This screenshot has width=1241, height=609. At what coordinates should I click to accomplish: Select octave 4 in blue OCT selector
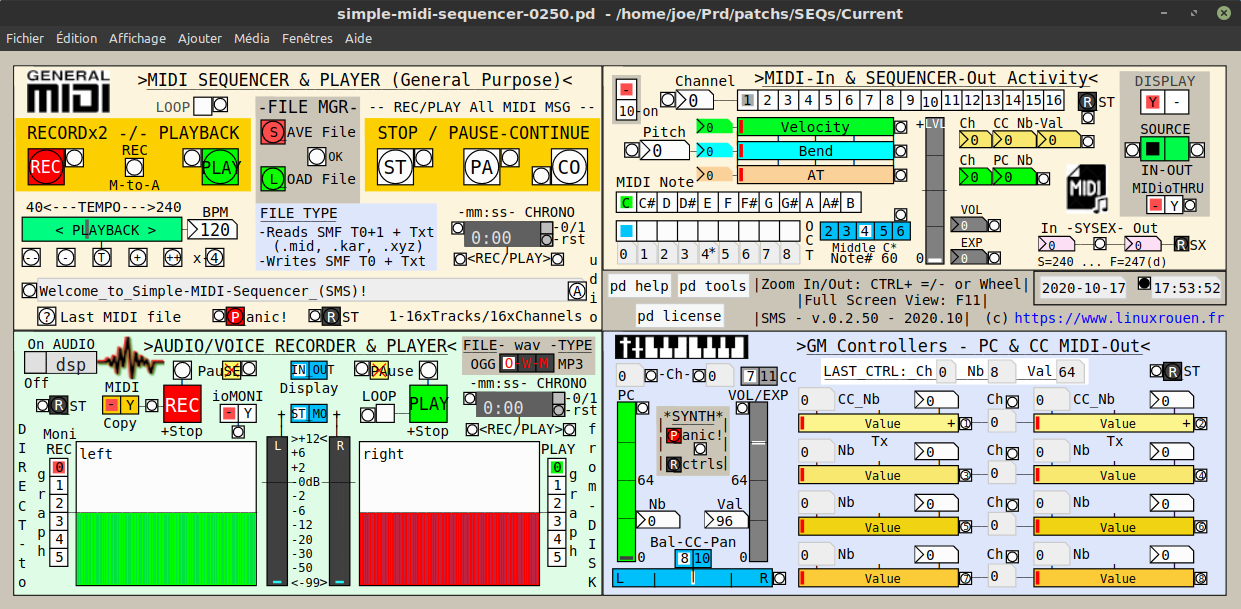coord(866,230)
